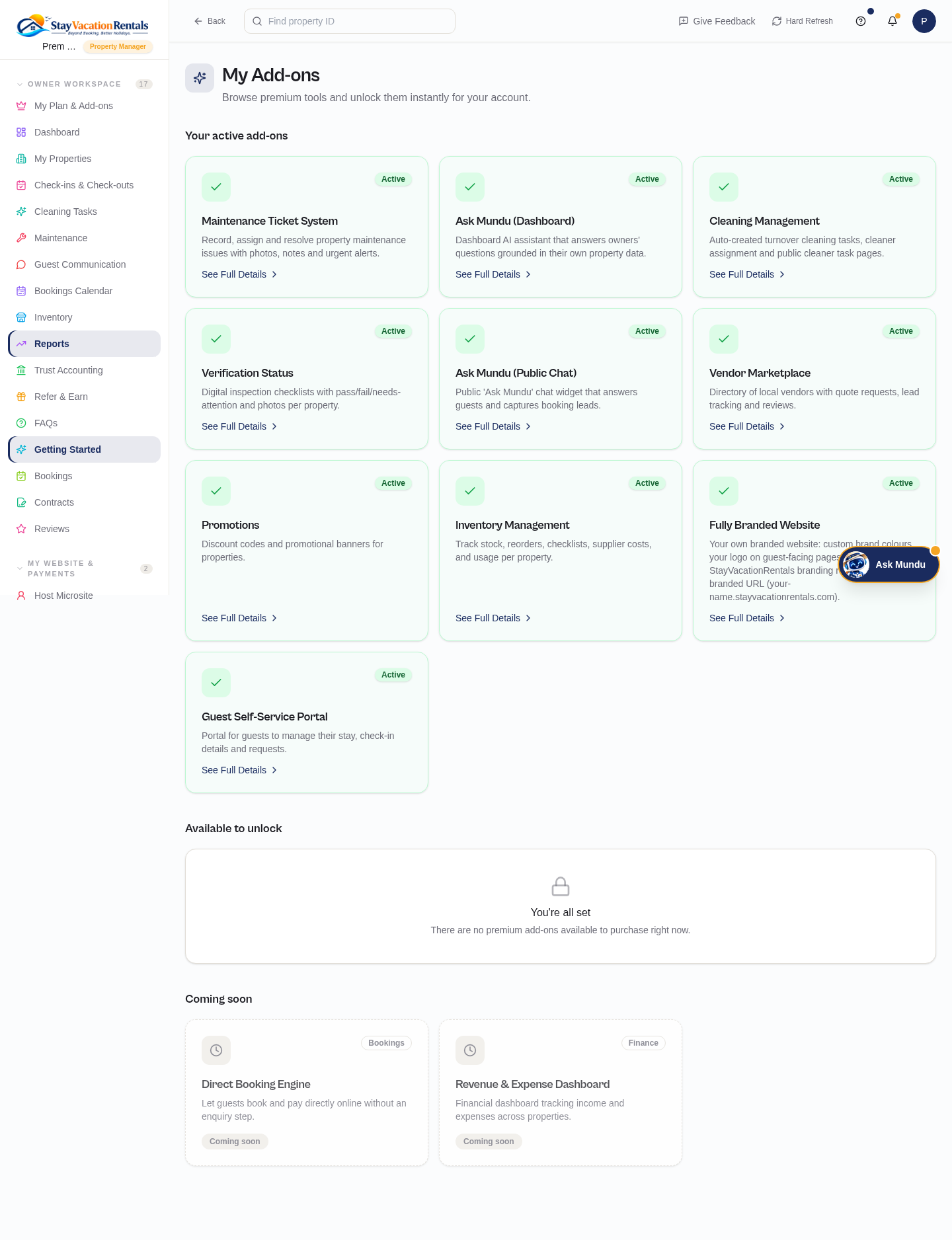Click Active badge on Verification Status

[393, 331]
